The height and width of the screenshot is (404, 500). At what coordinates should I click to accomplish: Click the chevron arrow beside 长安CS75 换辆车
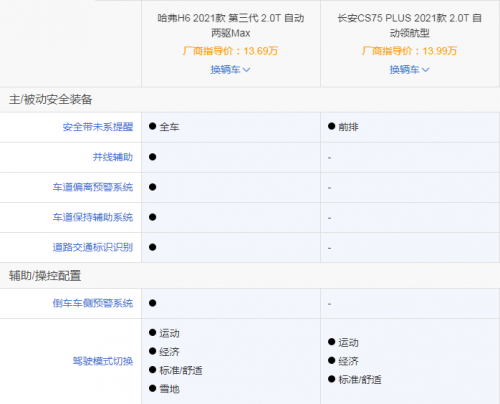point(426,70)
